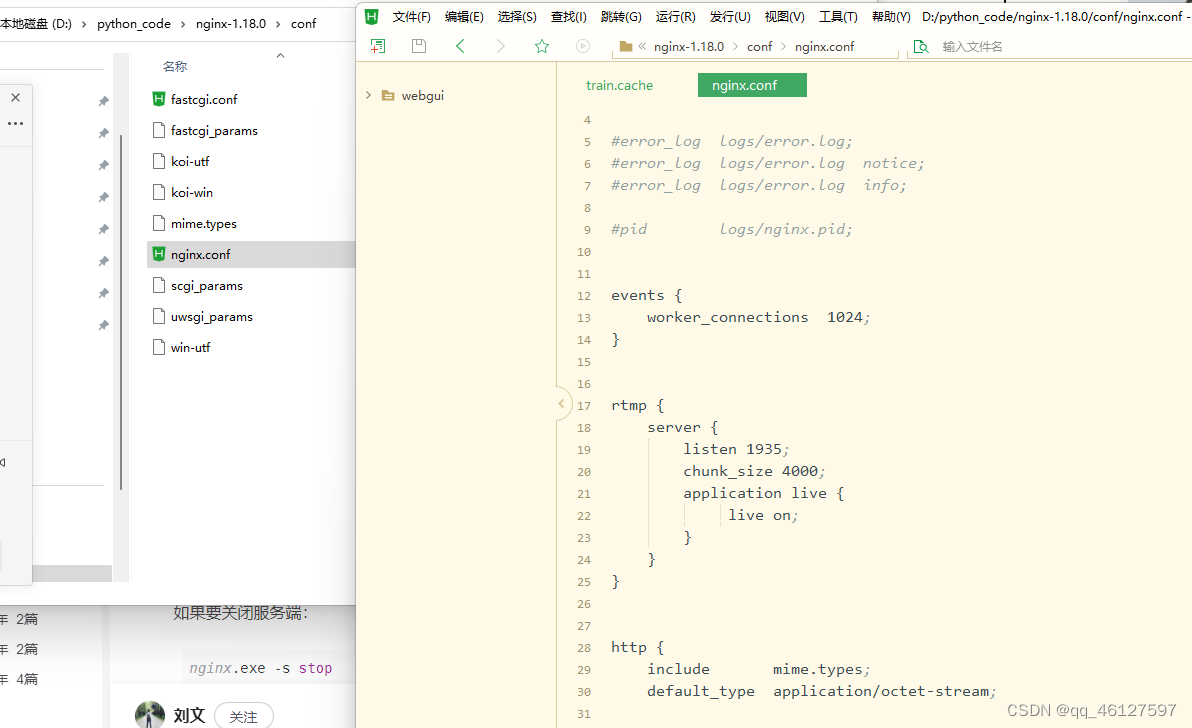Open the 视图(V) menu
The image size is (1192, 728).
tap(785, 17)
